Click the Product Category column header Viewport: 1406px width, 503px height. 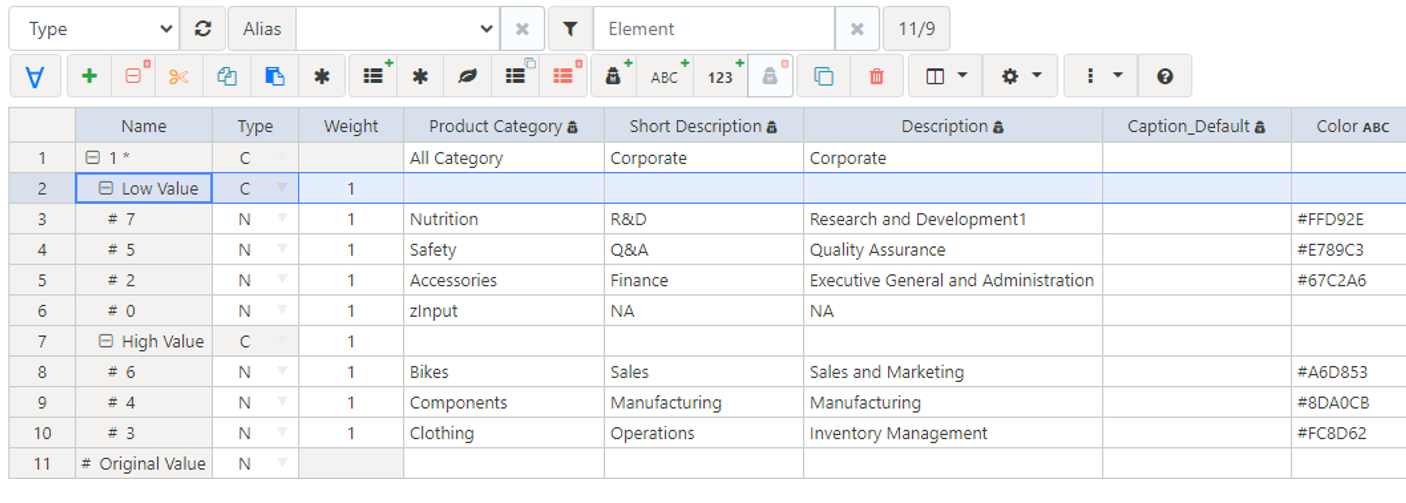tap(504, 126)
